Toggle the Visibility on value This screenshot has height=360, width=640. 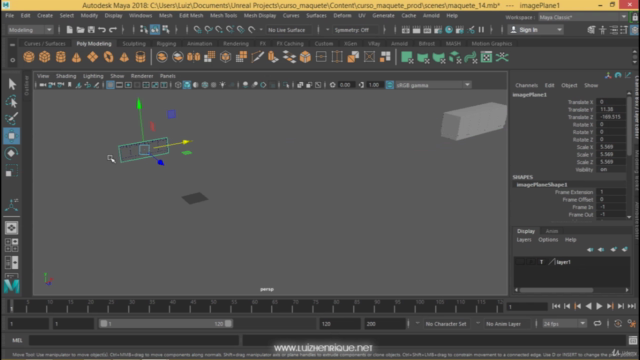pyautogui.click(x=610, y=169)
